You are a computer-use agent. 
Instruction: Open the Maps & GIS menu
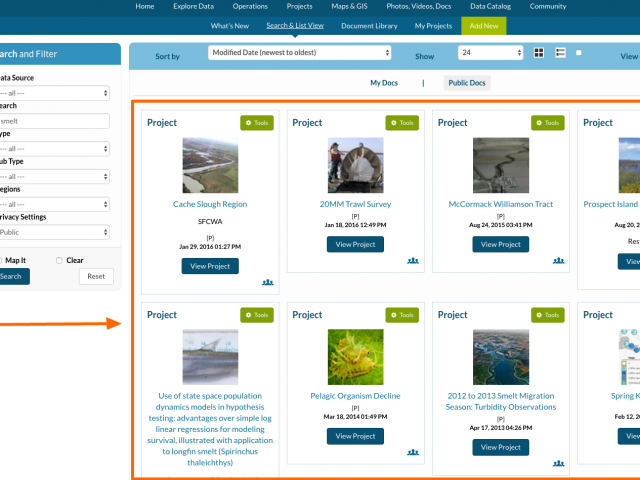(349, 7)
